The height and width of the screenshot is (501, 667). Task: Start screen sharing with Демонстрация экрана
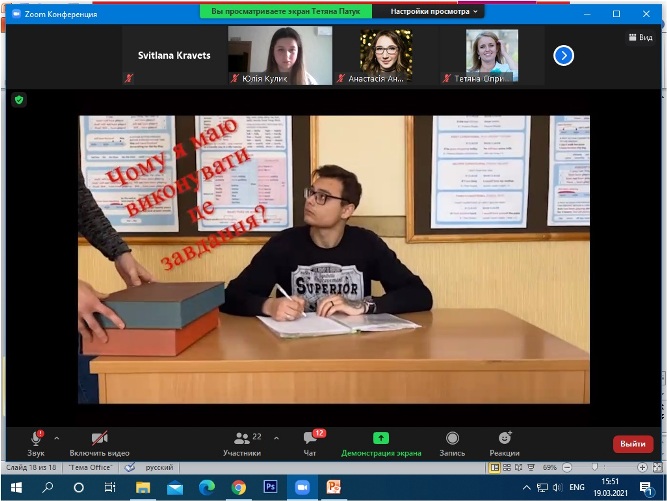coord(380,441)
